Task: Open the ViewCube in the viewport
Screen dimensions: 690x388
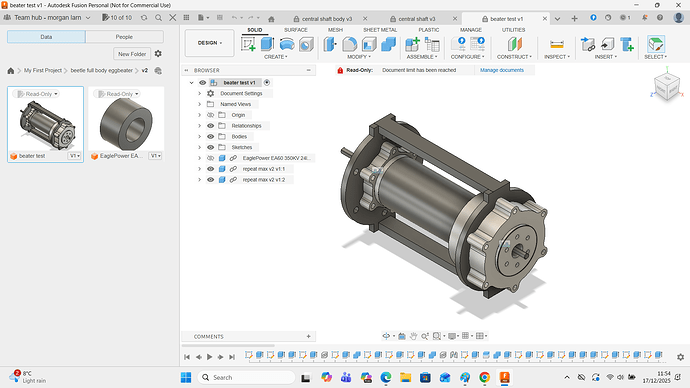Action: [x=667, y=87]
